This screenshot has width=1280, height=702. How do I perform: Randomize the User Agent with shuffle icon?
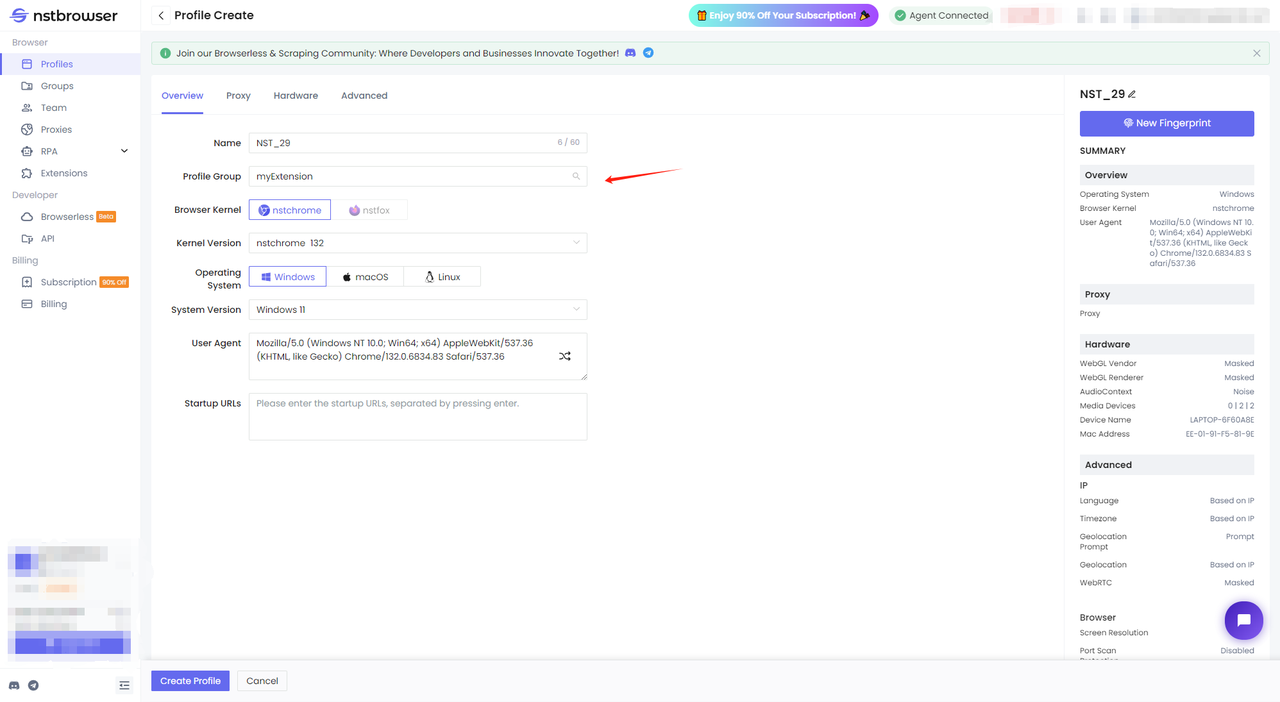(565, 356)
